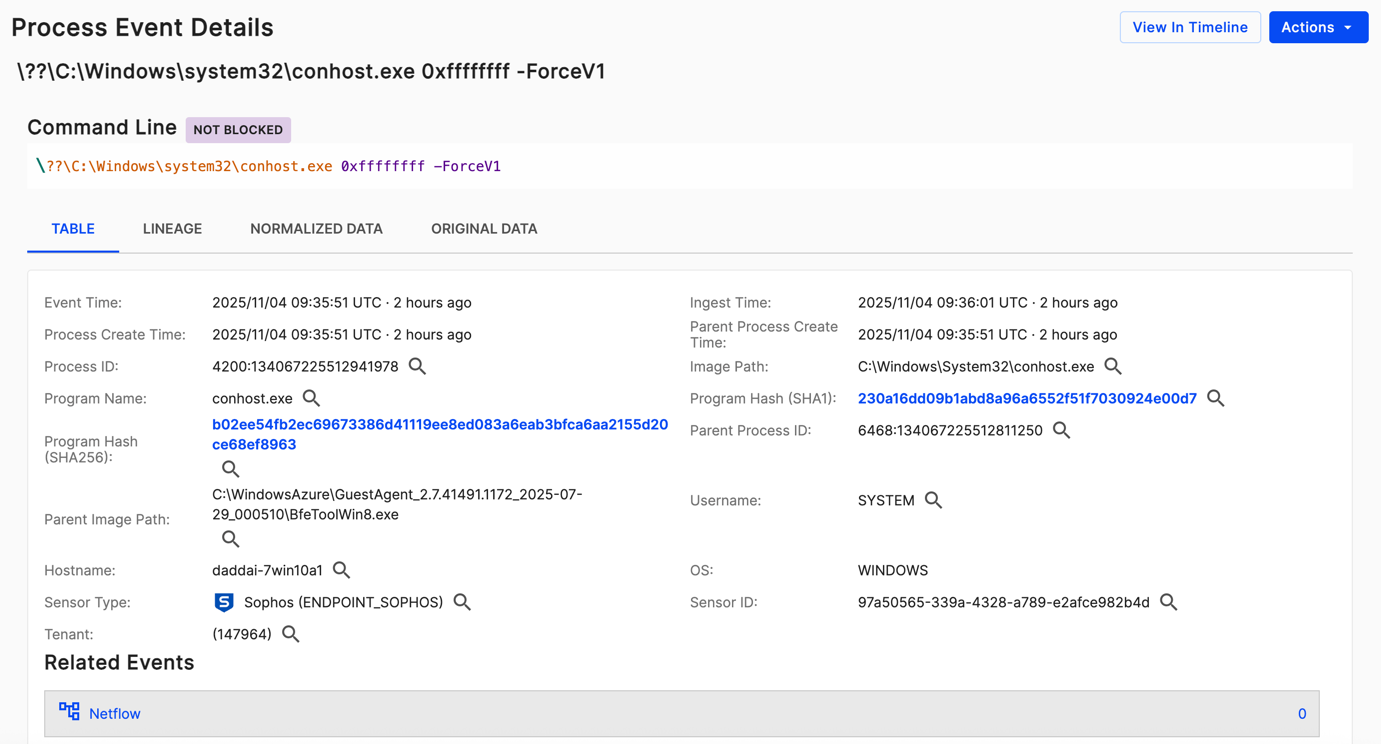Click the Netflow diagram icon

[x=69, y=712]
